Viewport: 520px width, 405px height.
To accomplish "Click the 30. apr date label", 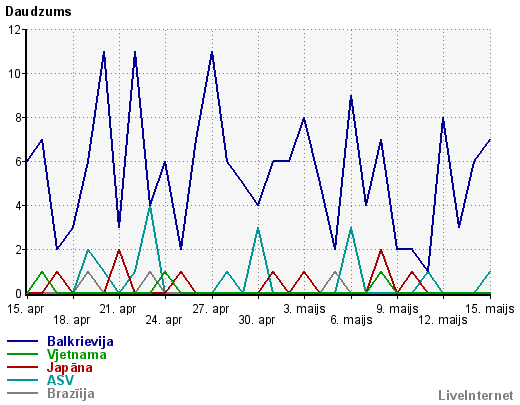I will click(257, 320).
